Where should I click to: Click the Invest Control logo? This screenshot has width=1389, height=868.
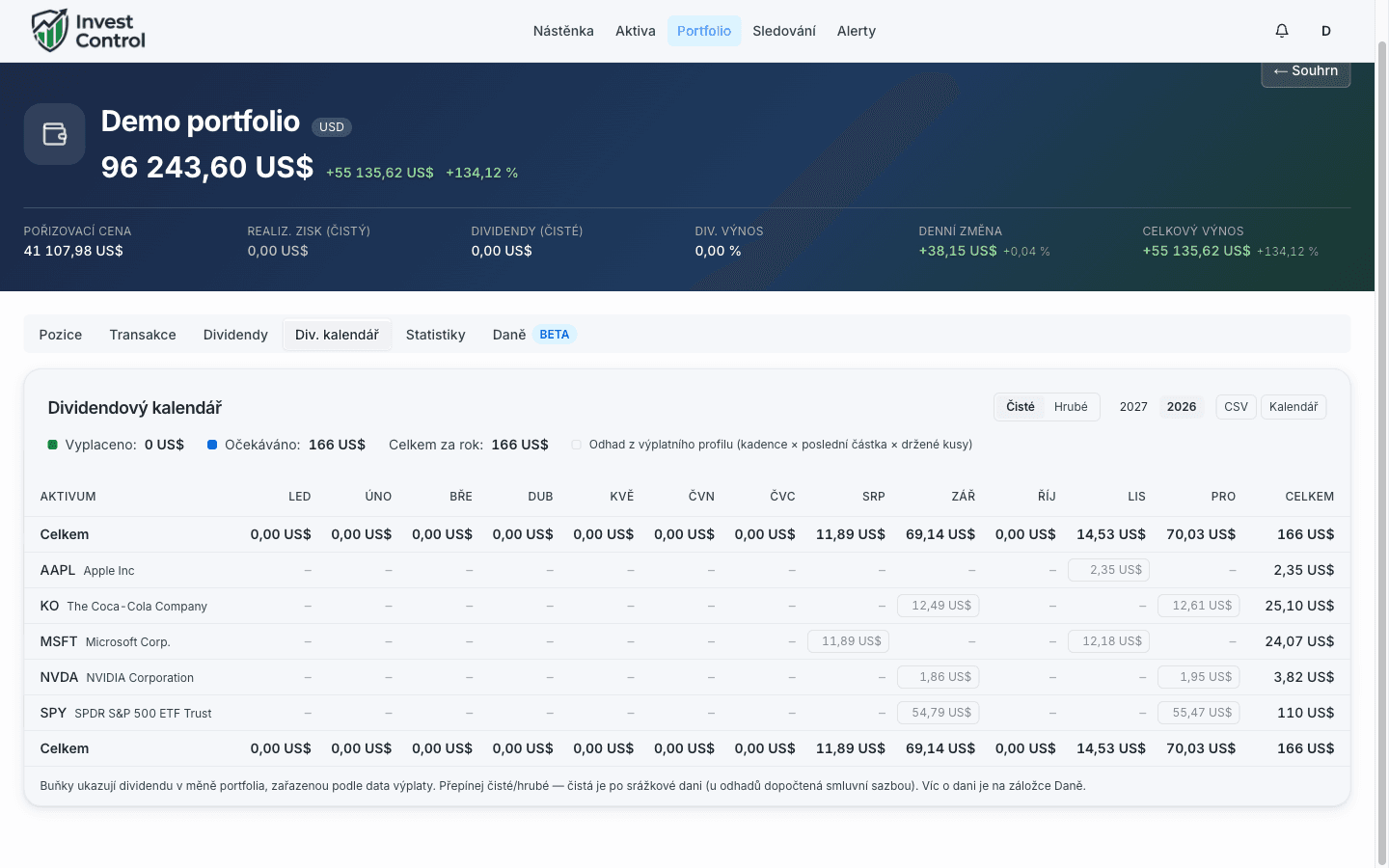89,31
